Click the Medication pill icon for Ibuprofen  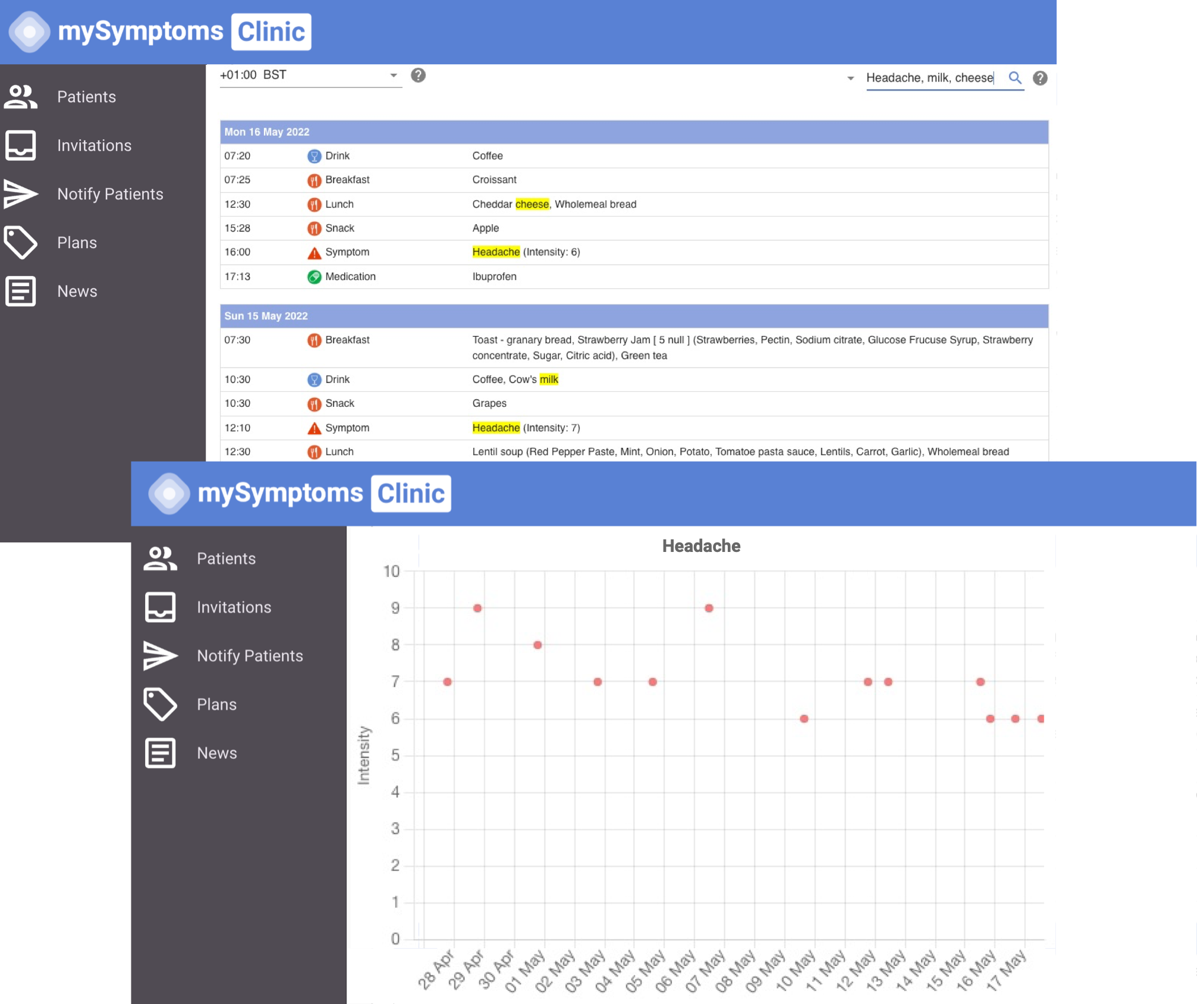pos(314,277)
